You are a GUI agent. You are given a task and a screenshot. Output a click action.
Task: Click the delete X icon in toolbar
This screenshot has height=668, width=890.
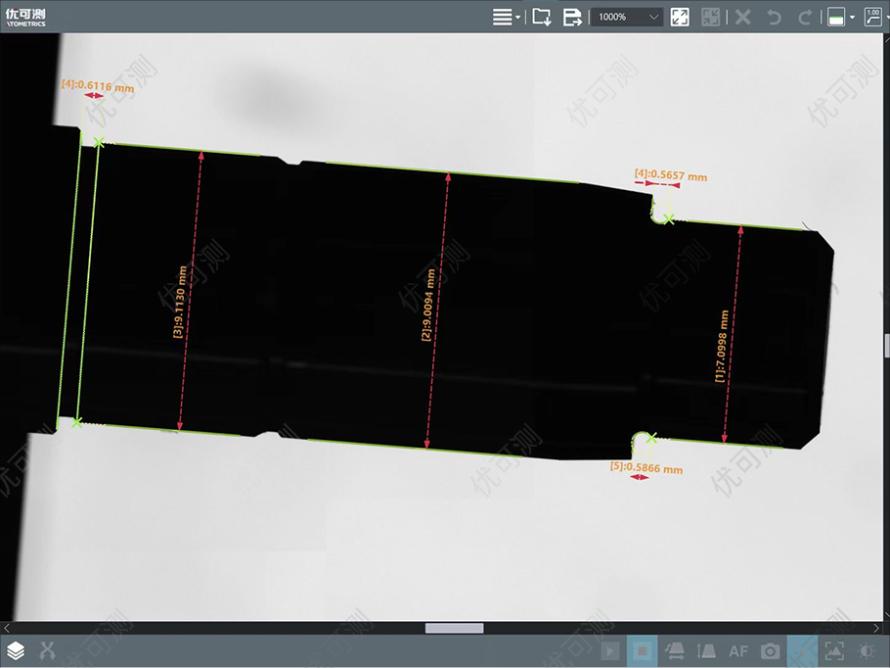coord(742,17)
